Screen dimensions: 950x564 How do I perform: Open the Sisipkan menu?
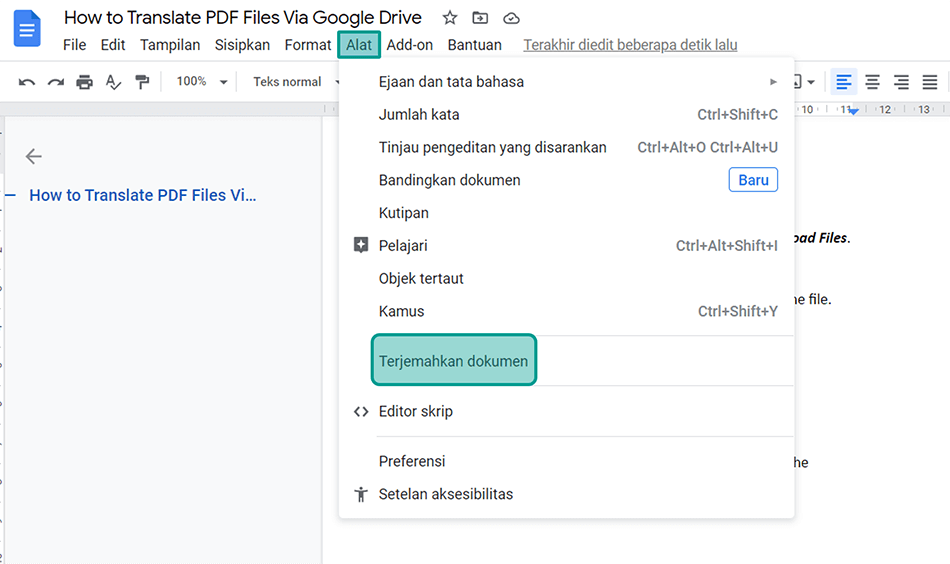[x=242, y=45]
